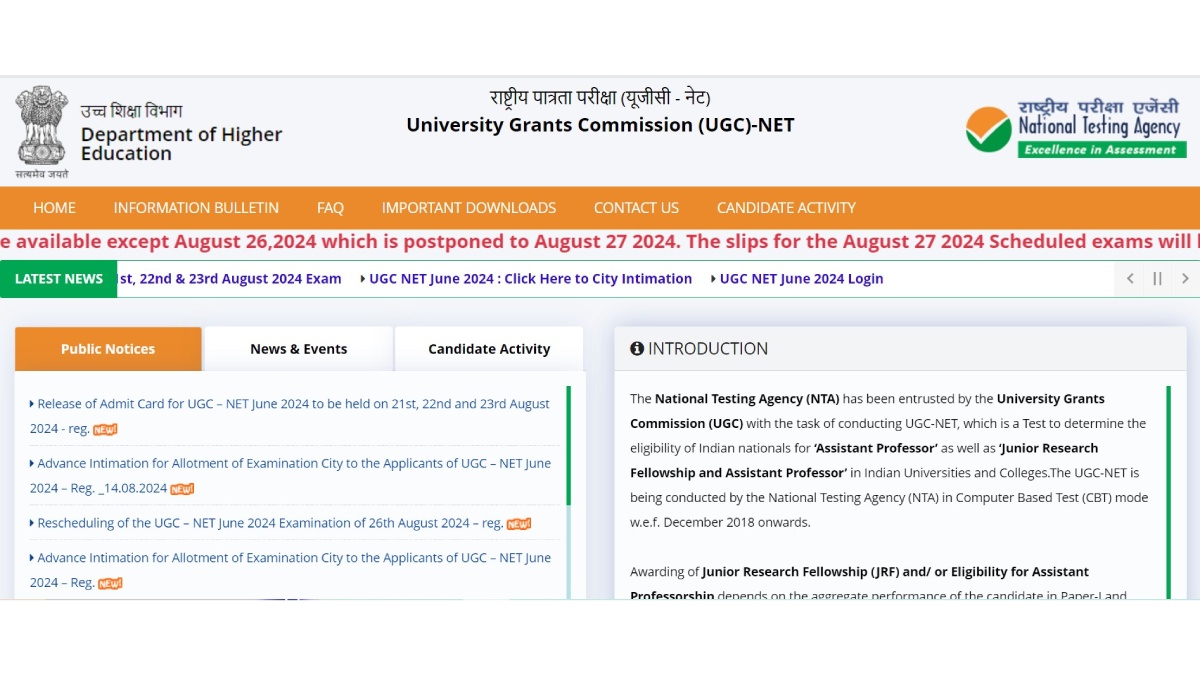Open the Candidate Activity tab
Viewport: 1200px width, 675px height.
point(489,348)
